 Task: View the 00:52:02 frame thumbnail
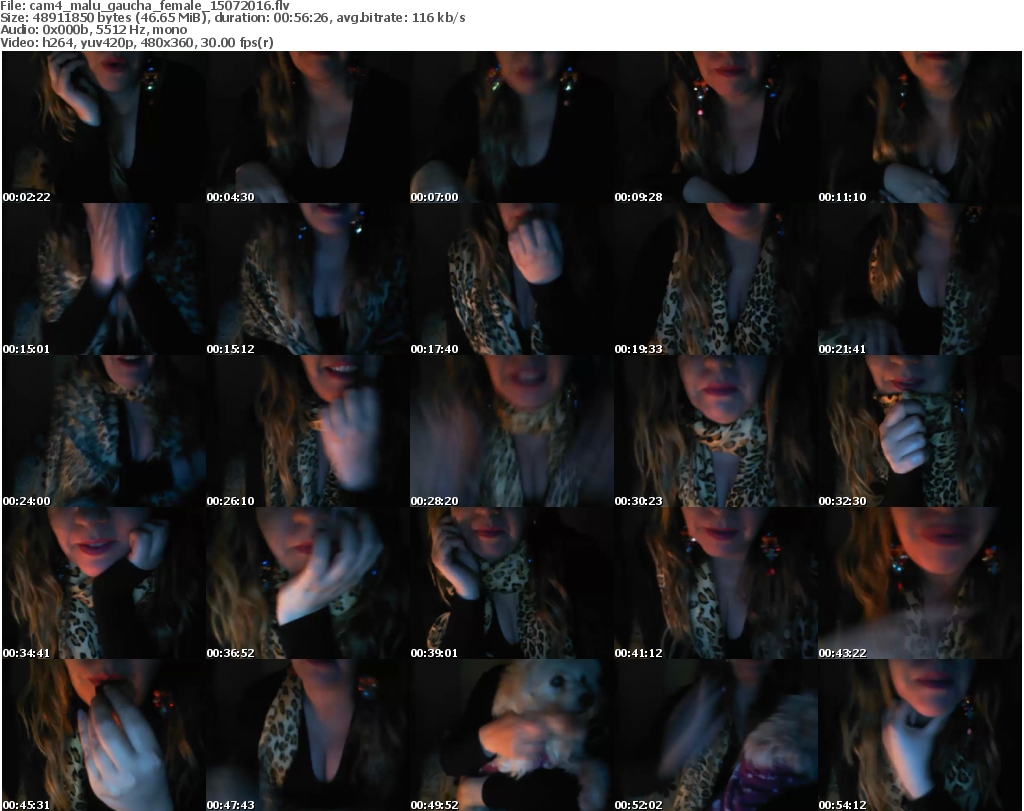(716, 735)
